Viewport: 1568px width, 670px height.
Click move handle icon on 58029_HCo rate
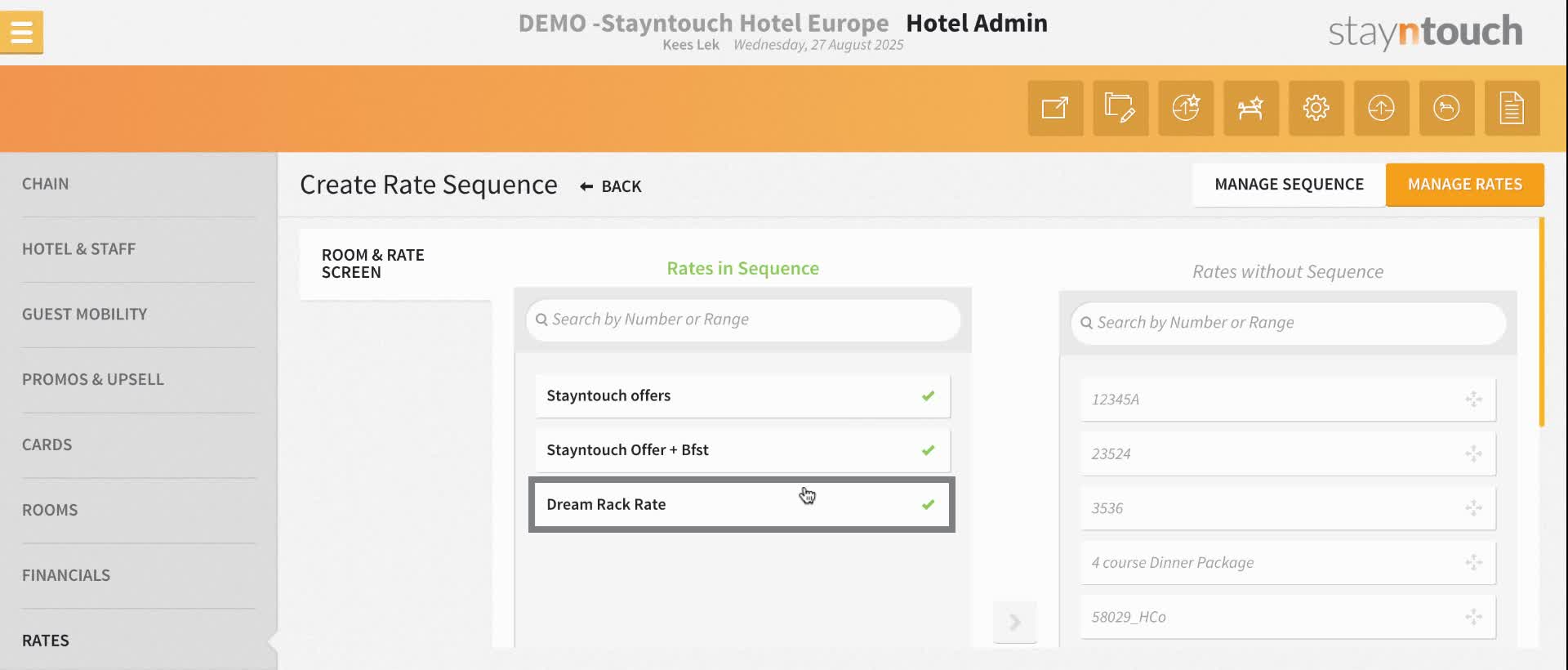(1473, 617)
